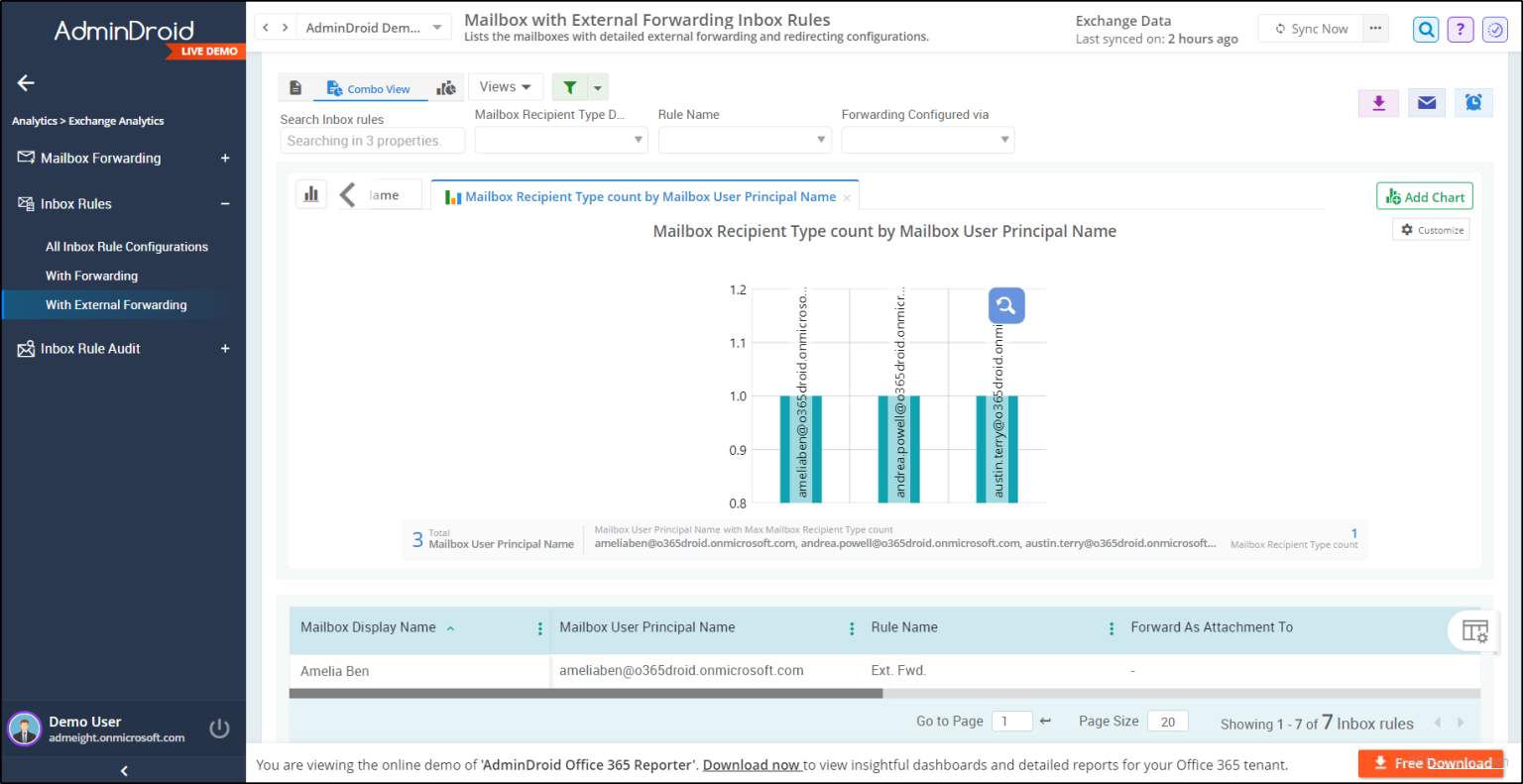Open the help question mark icon

[1460, 29]
